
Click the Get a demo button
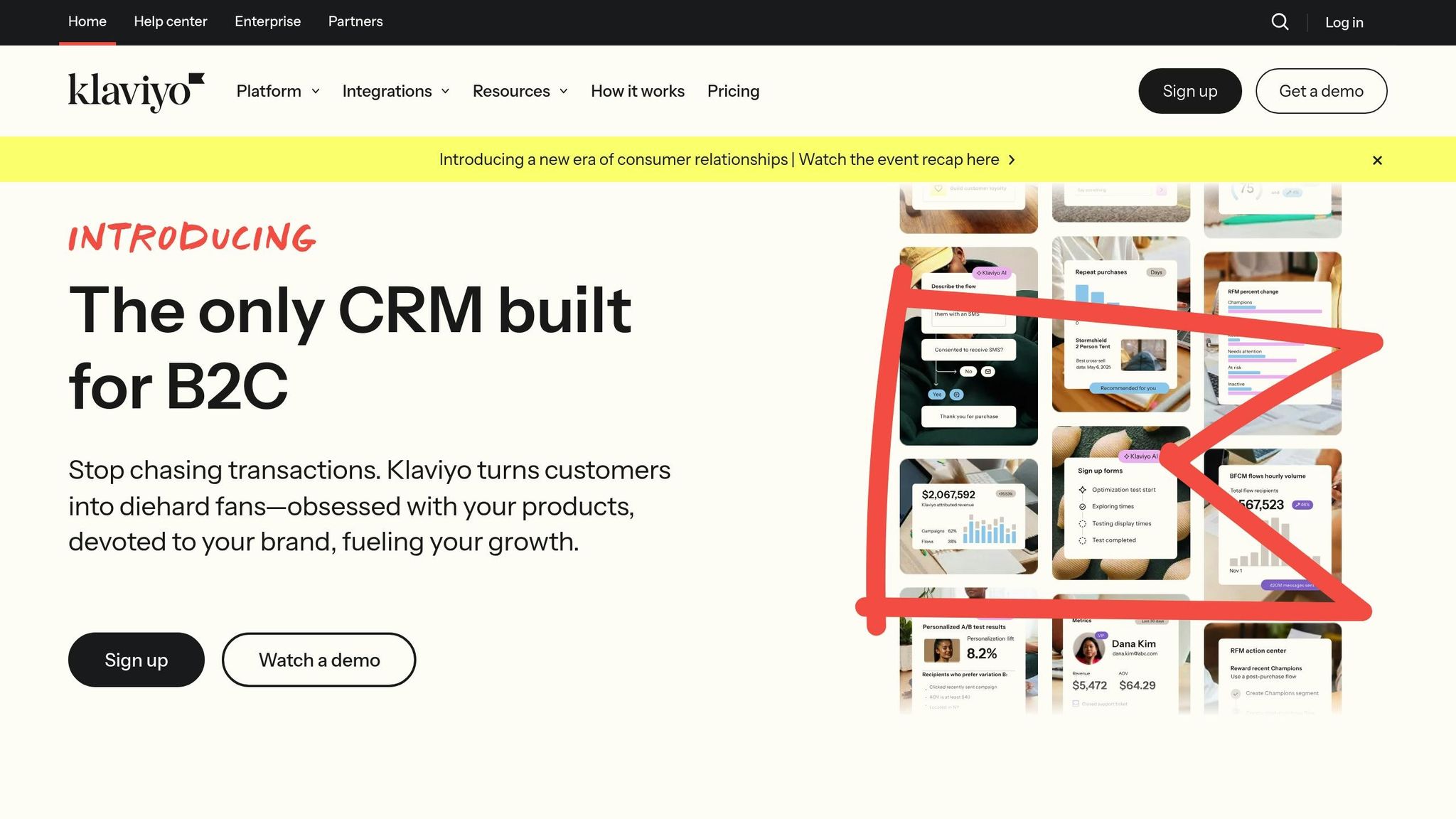(x=1321, y=91)
